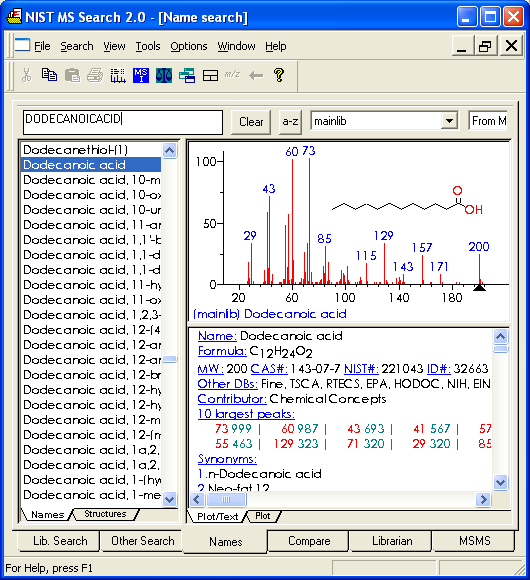This screenshot has height=580, width=530.
Task: Click names list scroll up arrow
Action: pyautogui.click(x=169, y=151)
